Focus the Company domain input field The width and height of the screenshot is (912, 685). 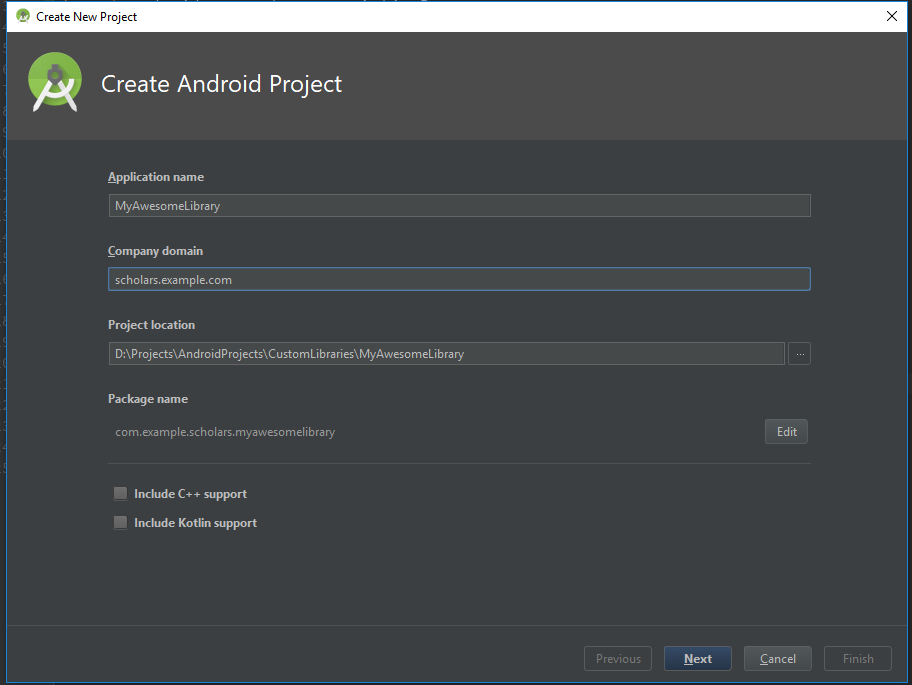coord(459,279)
